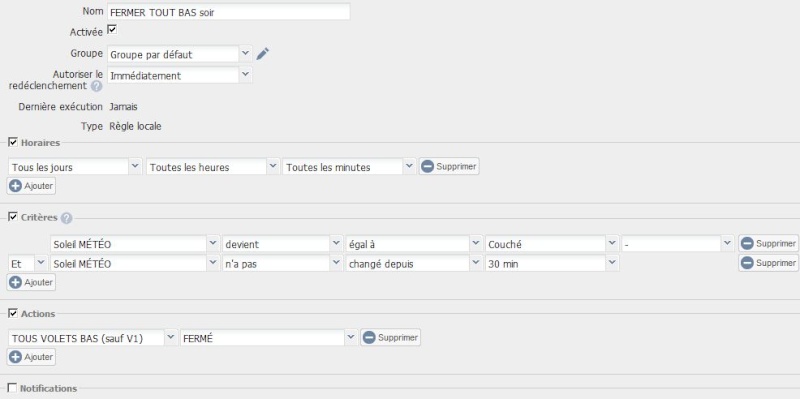Add a new criterion under Critères
The width and height of the screenshot is (800, 399).
coord(32,282)
